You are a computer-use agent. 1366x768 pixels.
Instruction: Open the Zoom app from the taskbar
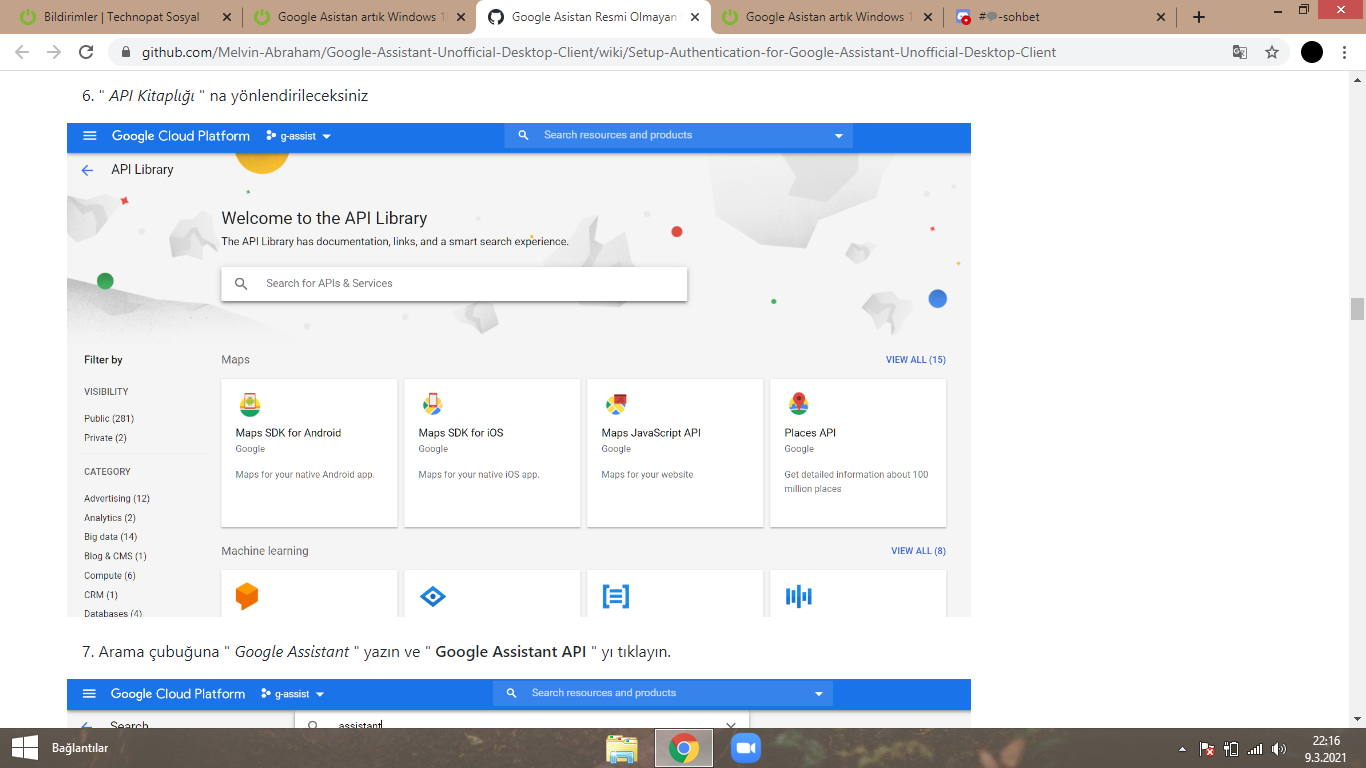[x=746, y=748]
